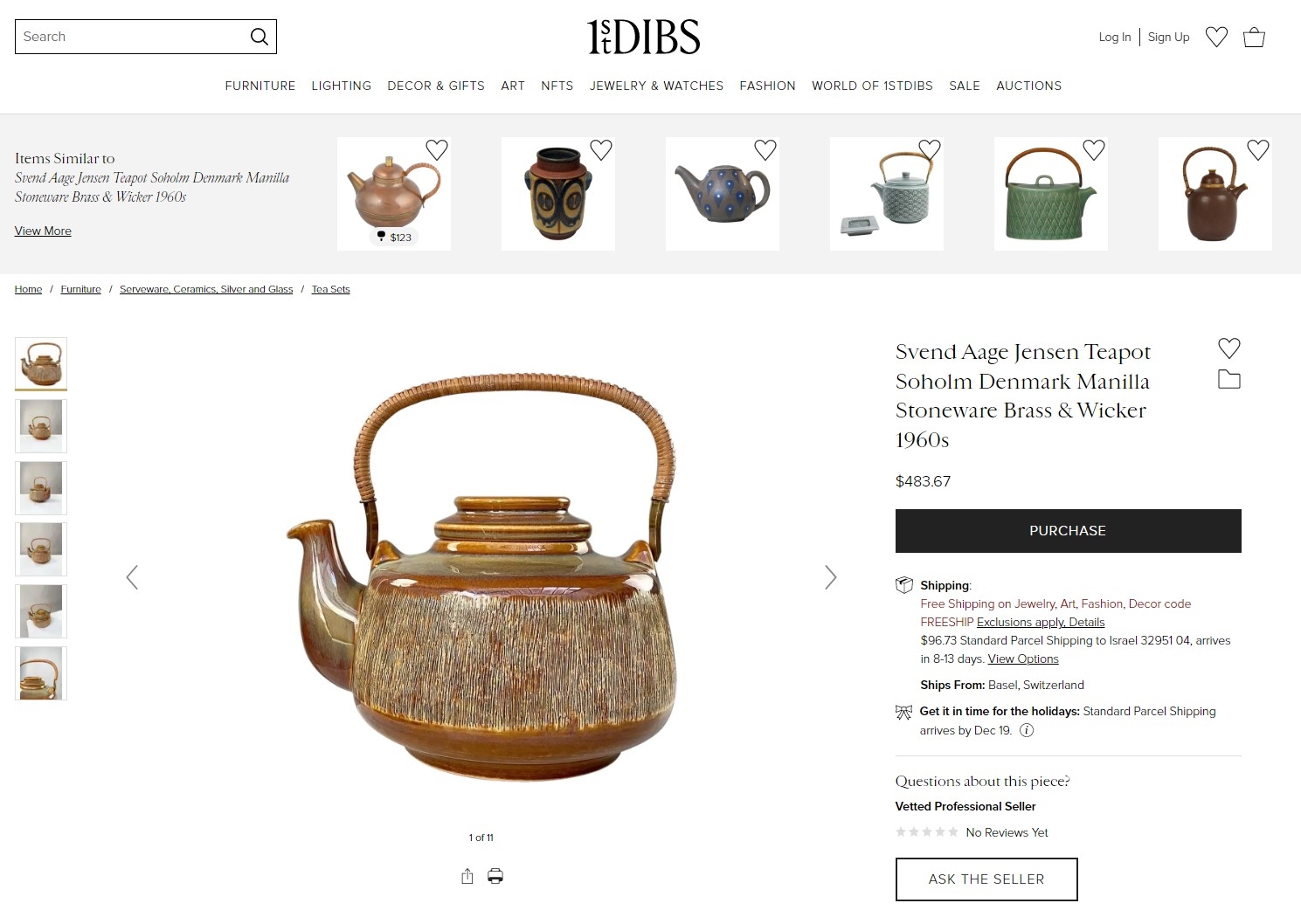Favorite the $123 copper teapot
The width and height of the screenshot is (1301, 924).
coord(437,149)
